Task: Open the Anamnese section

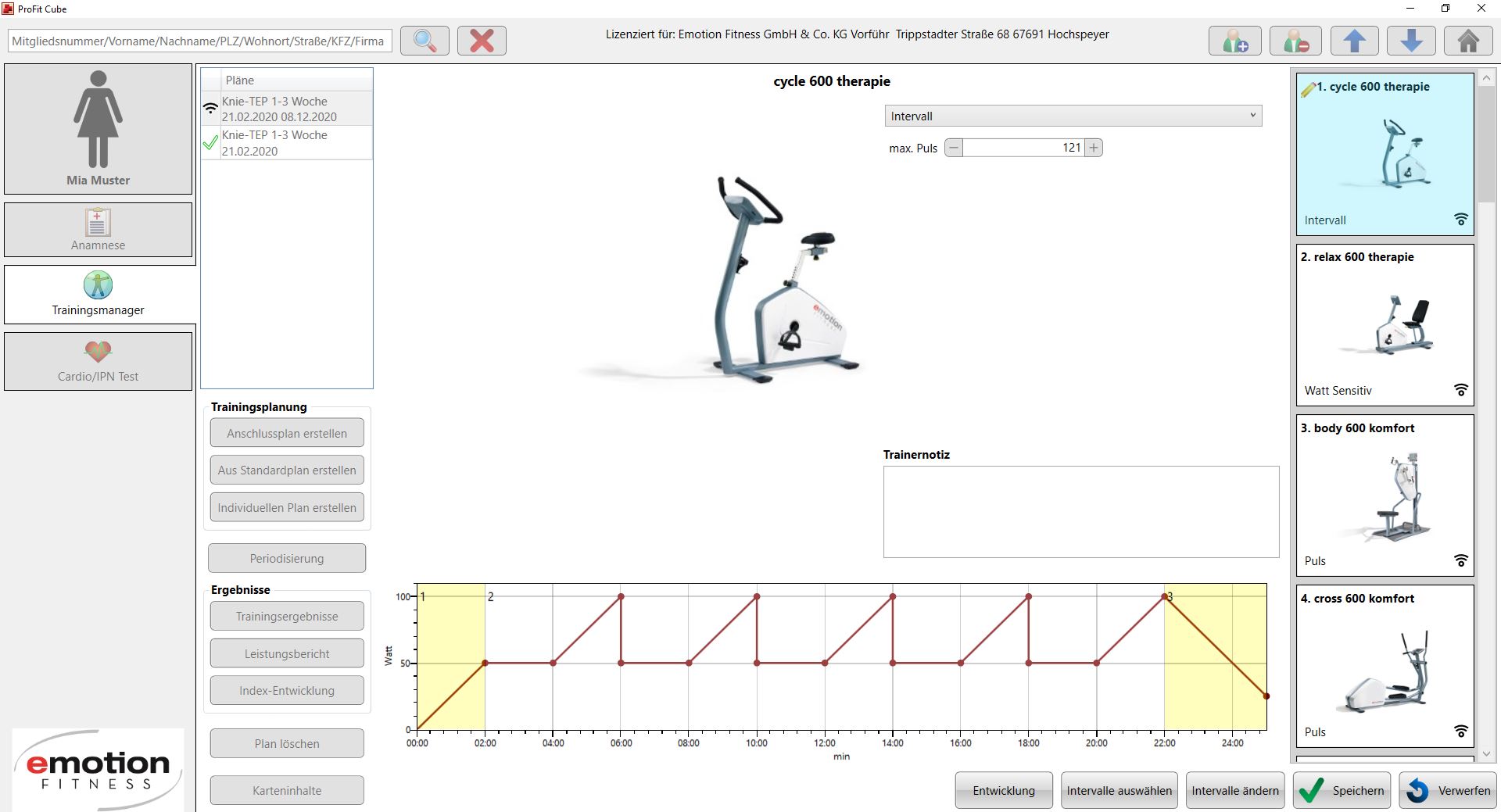Action: pyautogui.click(x=98, y=230)
